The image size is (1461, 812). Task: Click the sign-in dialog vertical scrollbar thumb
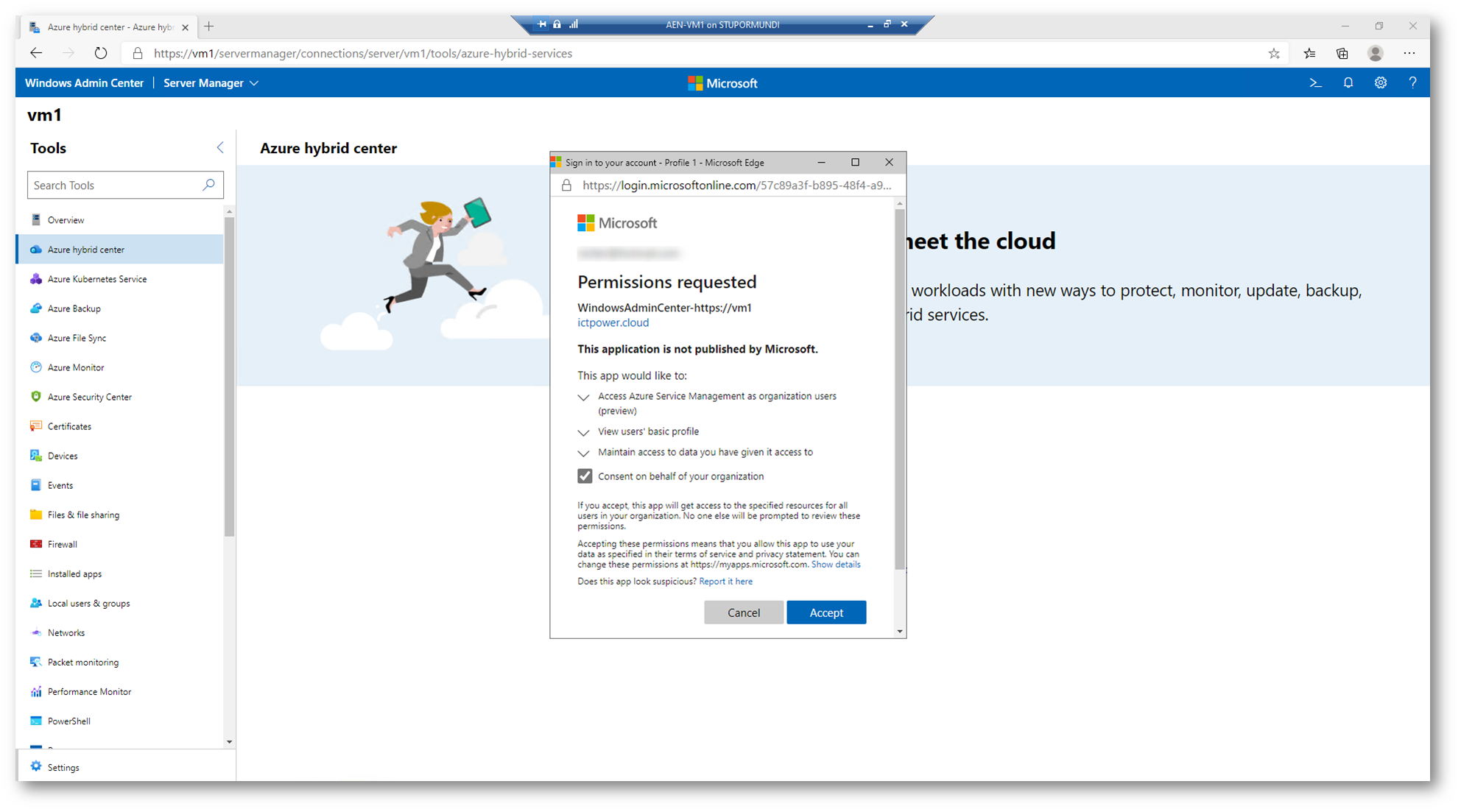899,389
